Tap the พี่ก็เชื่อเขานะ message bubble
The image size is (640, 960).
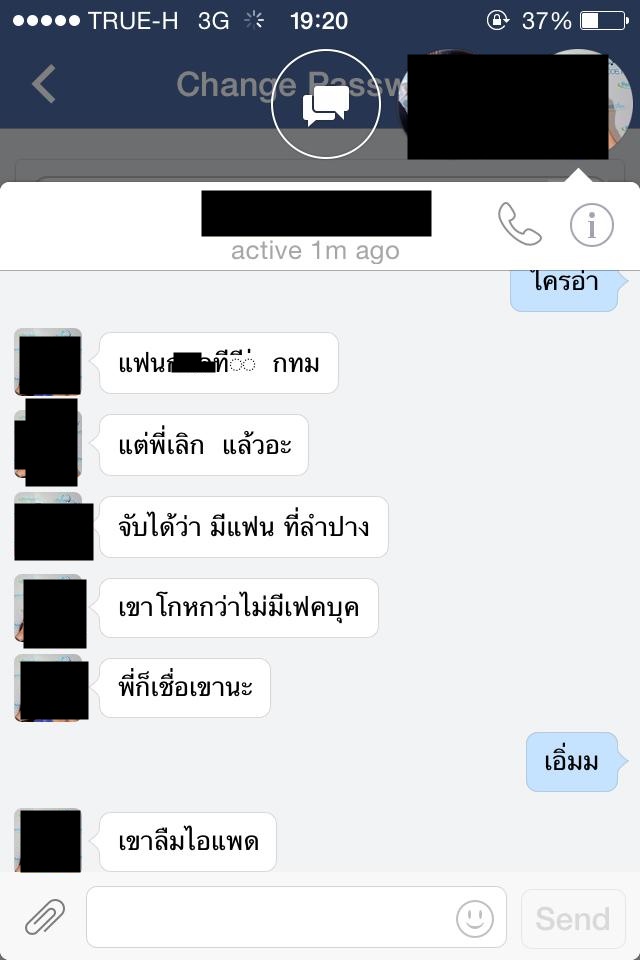point(185,688)
